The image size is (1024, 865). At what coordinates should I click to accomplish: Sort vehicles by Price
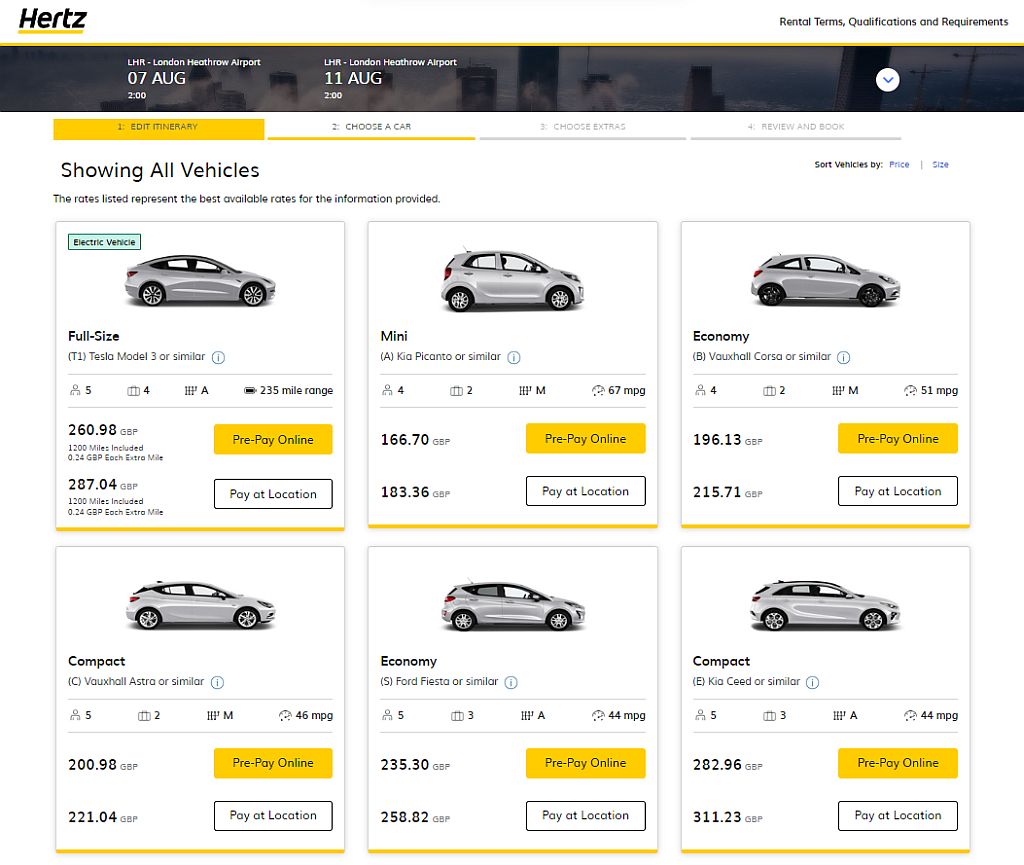899,164
